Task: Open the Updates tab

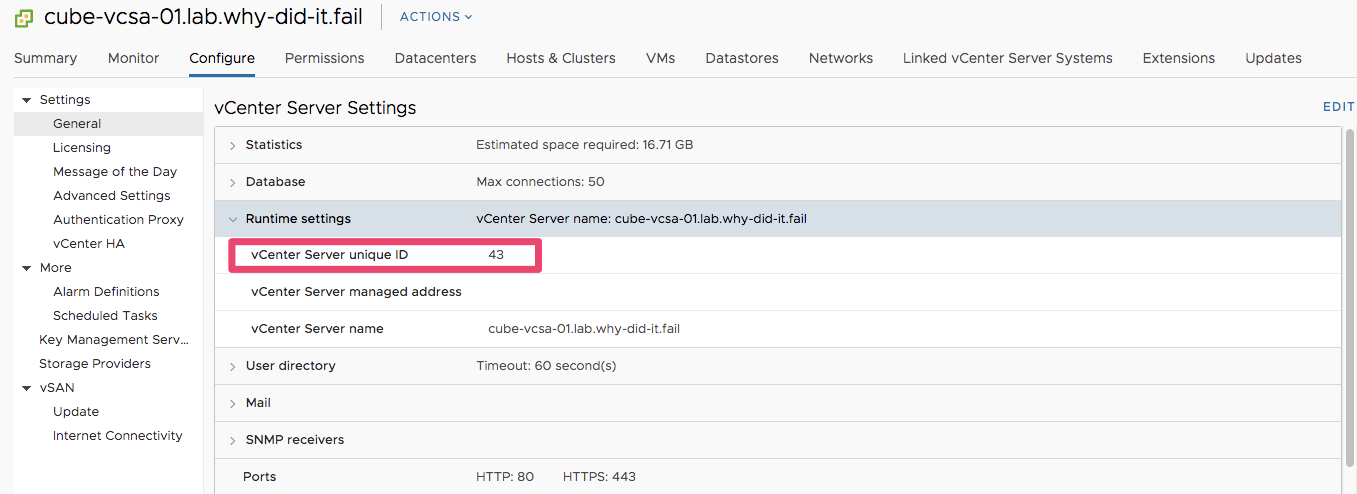Action: [1274, 58]
